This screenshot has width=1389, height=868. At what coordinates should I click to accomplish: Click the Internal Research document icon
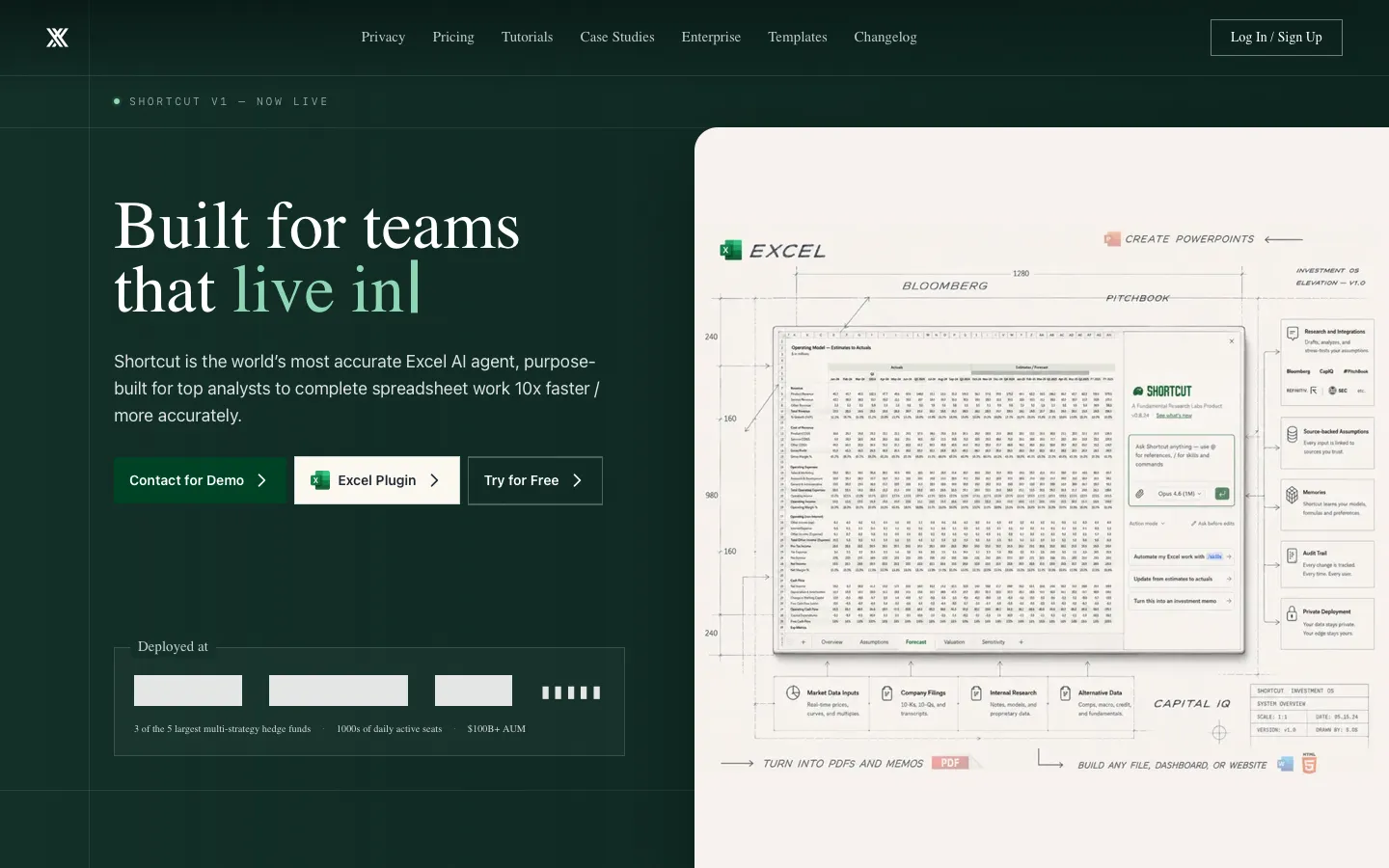coord(976,692)
